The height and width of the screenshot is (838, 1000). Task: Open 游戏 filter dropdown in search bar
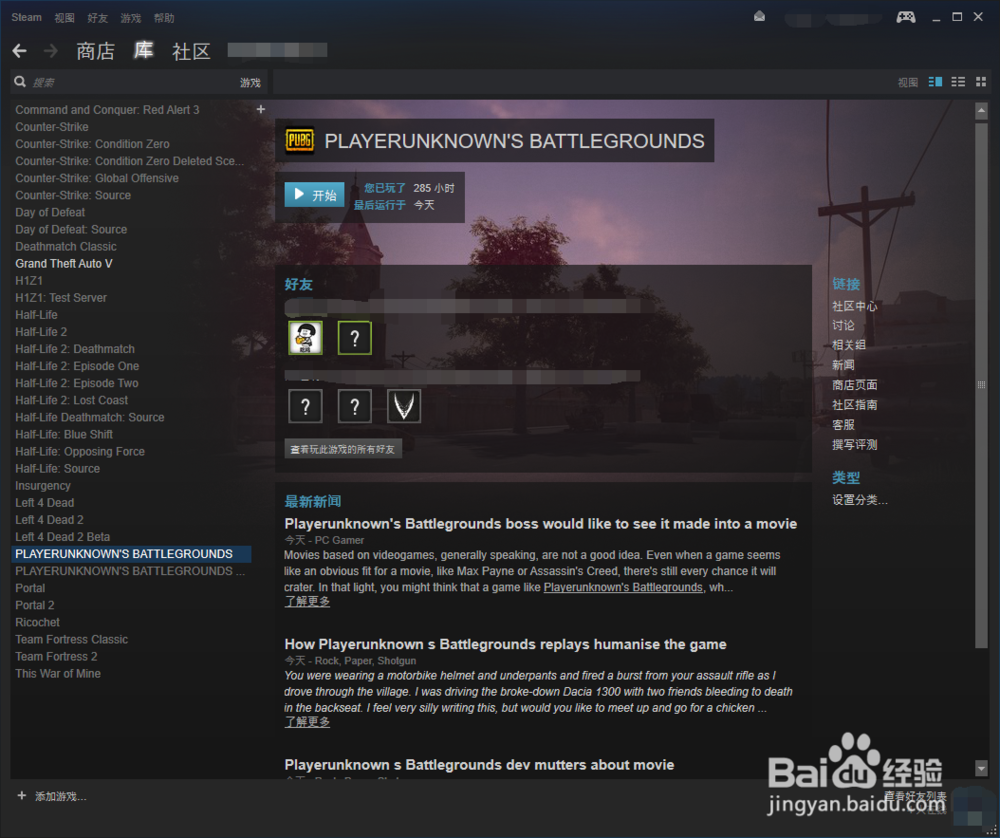[x=250, y=82]
